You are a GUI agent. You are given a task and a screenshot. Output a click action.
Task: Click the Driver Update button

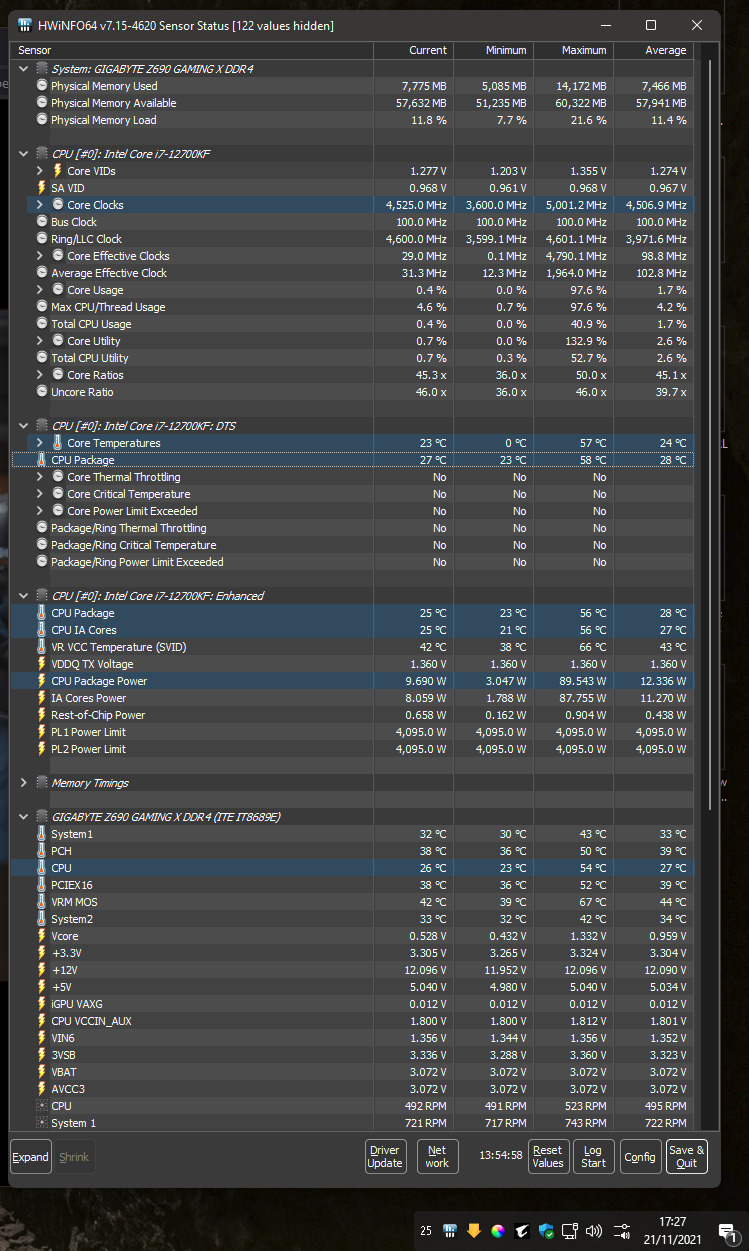tap(385, 1157)
